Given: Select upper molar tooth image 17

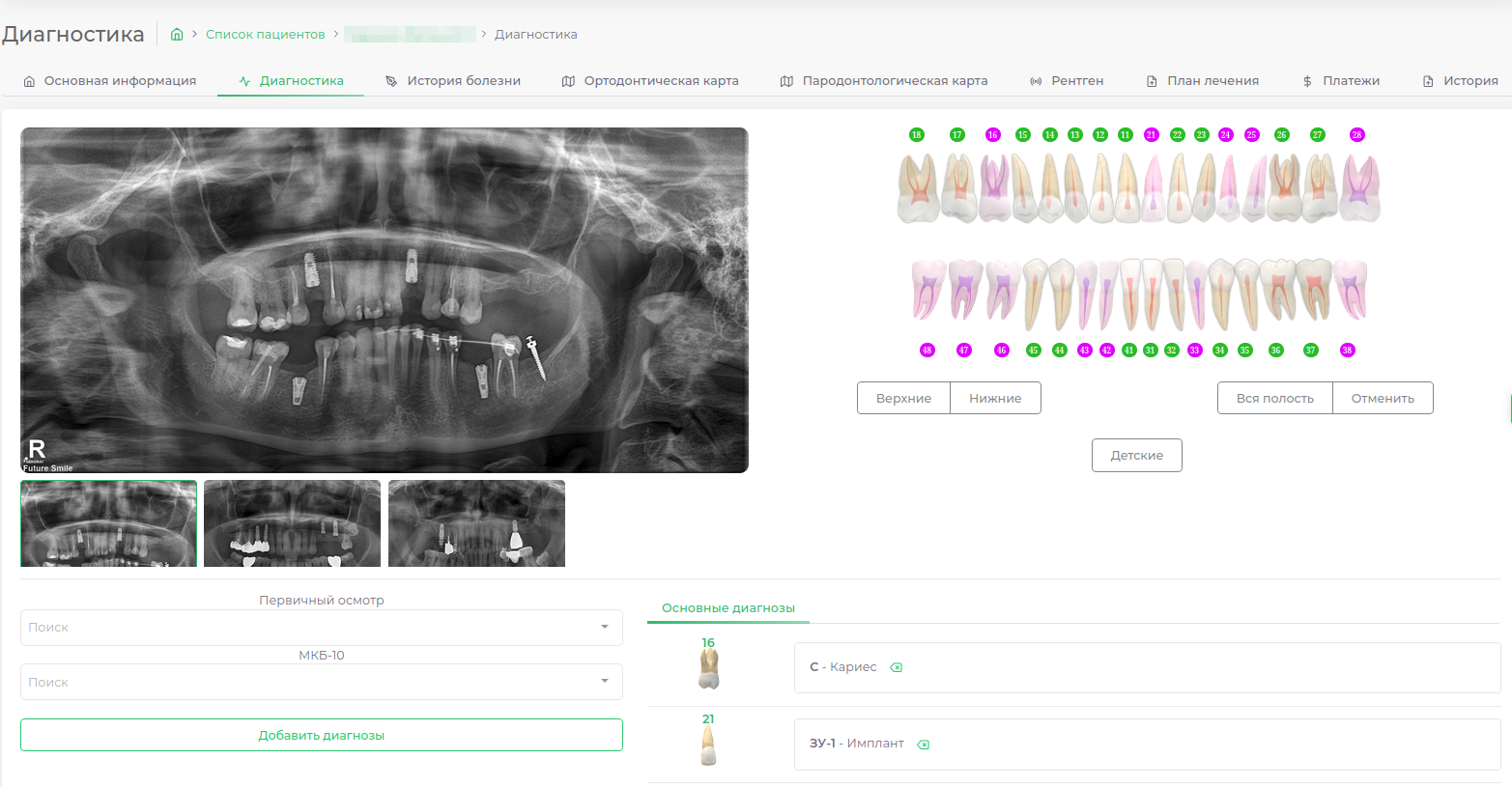Looking at the screenshot, I should click(958, 187).
